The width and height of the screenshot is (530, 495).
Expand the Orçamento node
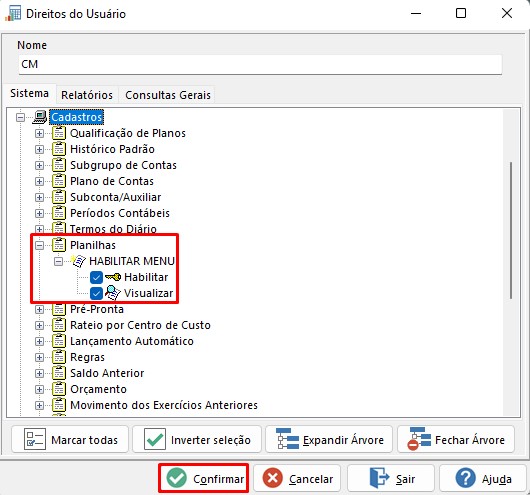pos(40,389)
